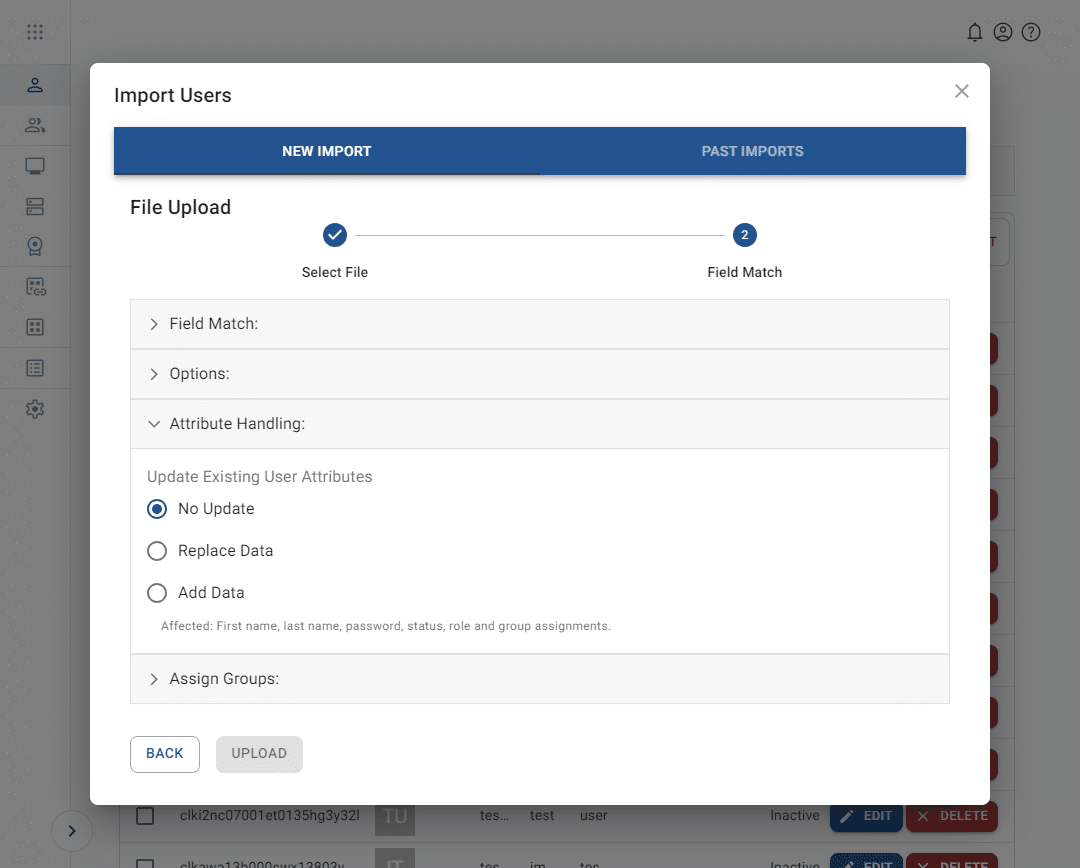This screenshot has height=868, width=1080.
Task: Choose the Replace Data option
Action: [157, 550]
